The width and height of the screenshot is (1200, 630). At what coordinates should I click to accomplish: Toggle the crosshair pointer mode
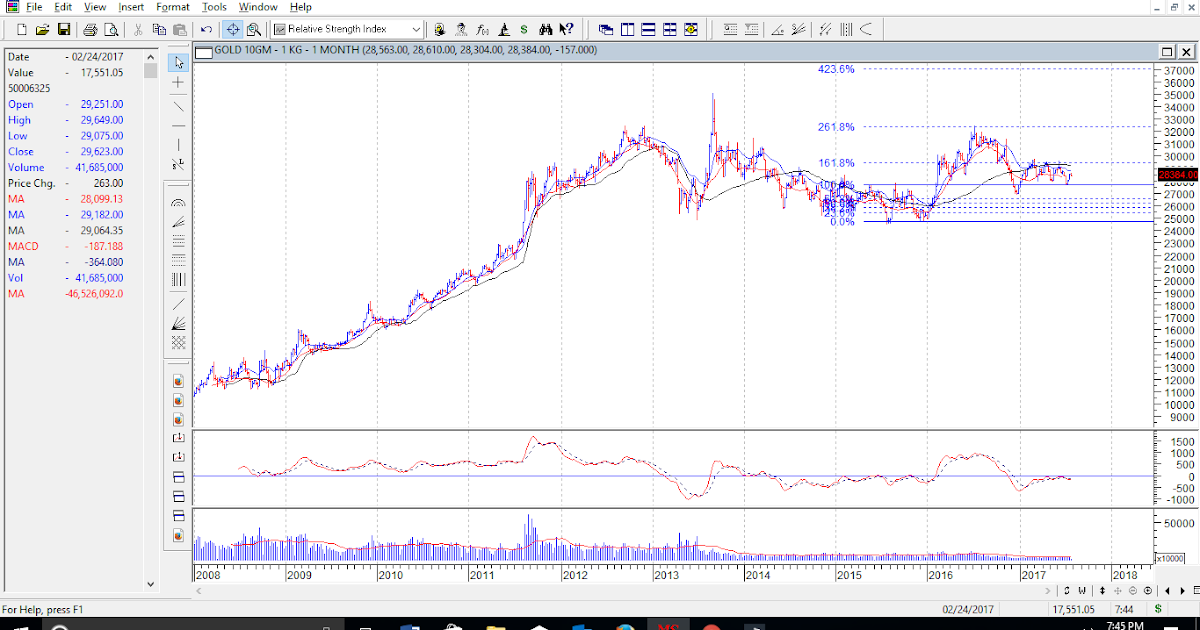(x=233, y=29)
